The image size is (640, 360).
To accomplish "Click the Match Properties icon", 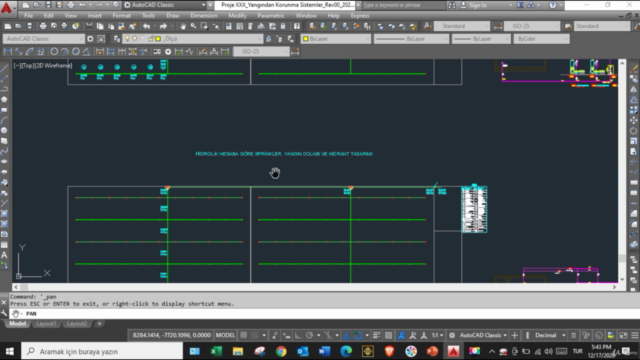I will pyautogui.click(x=132, y=26).
